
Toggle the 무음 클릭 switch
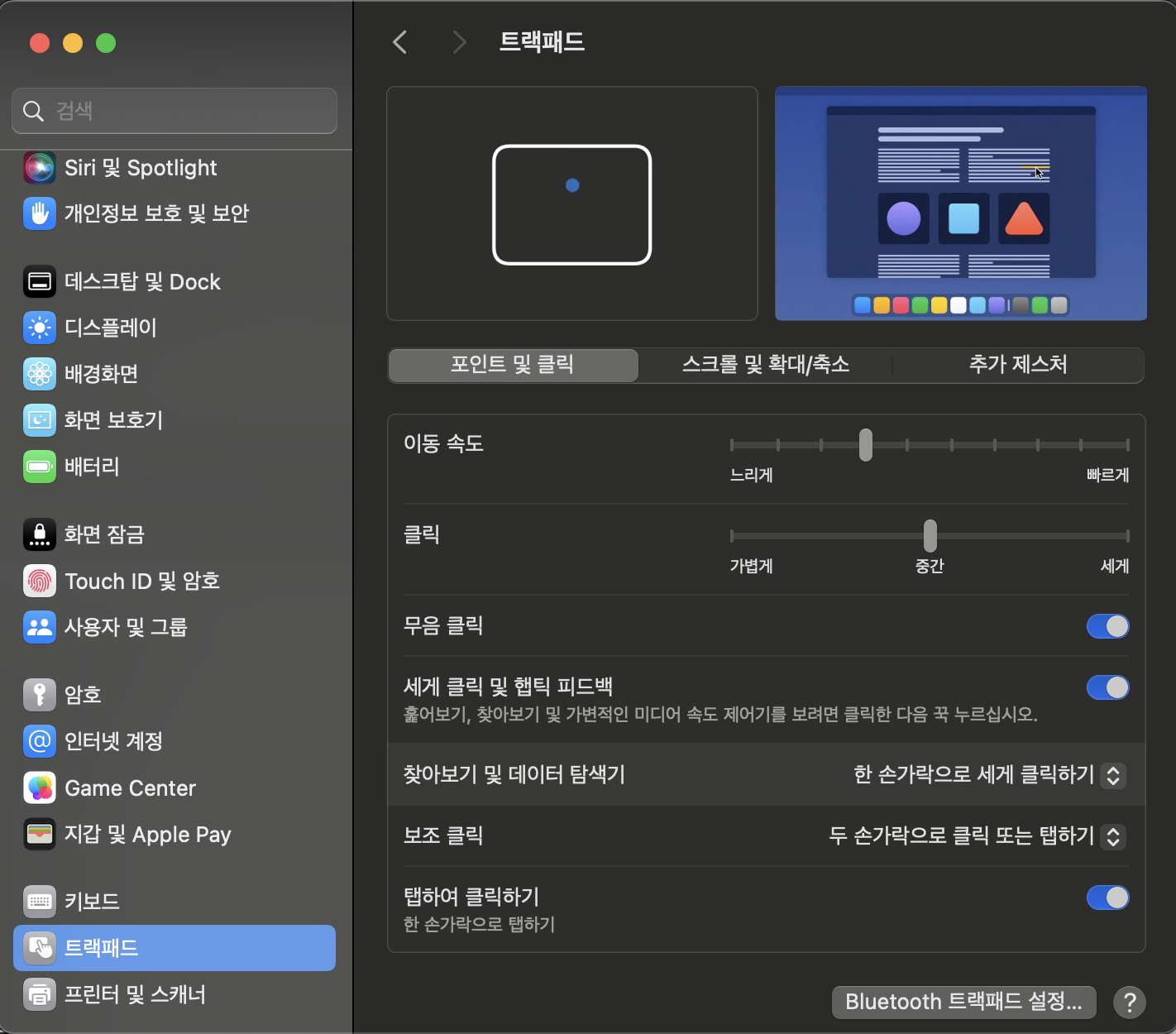click(x=1108, y=626)
